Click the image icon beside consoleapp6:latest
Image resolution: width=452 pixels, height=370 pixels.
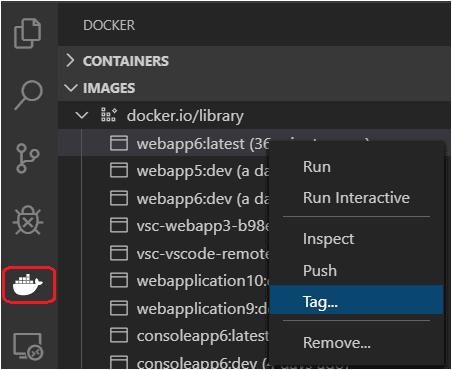(x=119, y=335)
